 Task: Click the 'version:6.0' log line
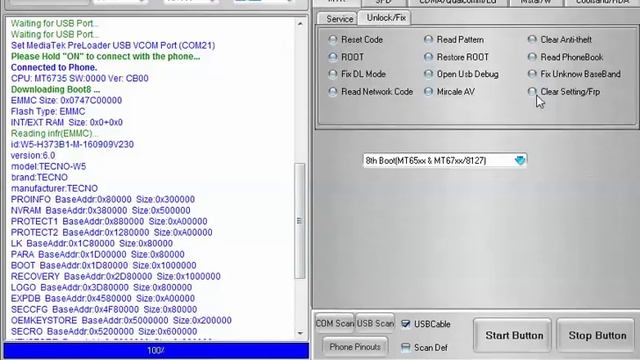33,156
